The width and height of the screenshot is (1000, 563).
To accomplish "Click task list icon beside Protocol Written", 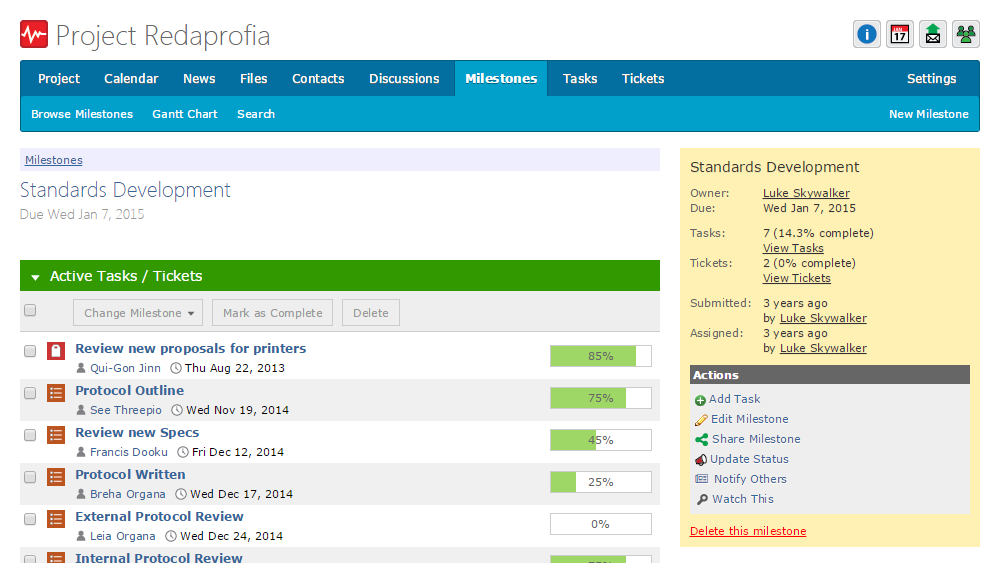I will click(56, 477).
